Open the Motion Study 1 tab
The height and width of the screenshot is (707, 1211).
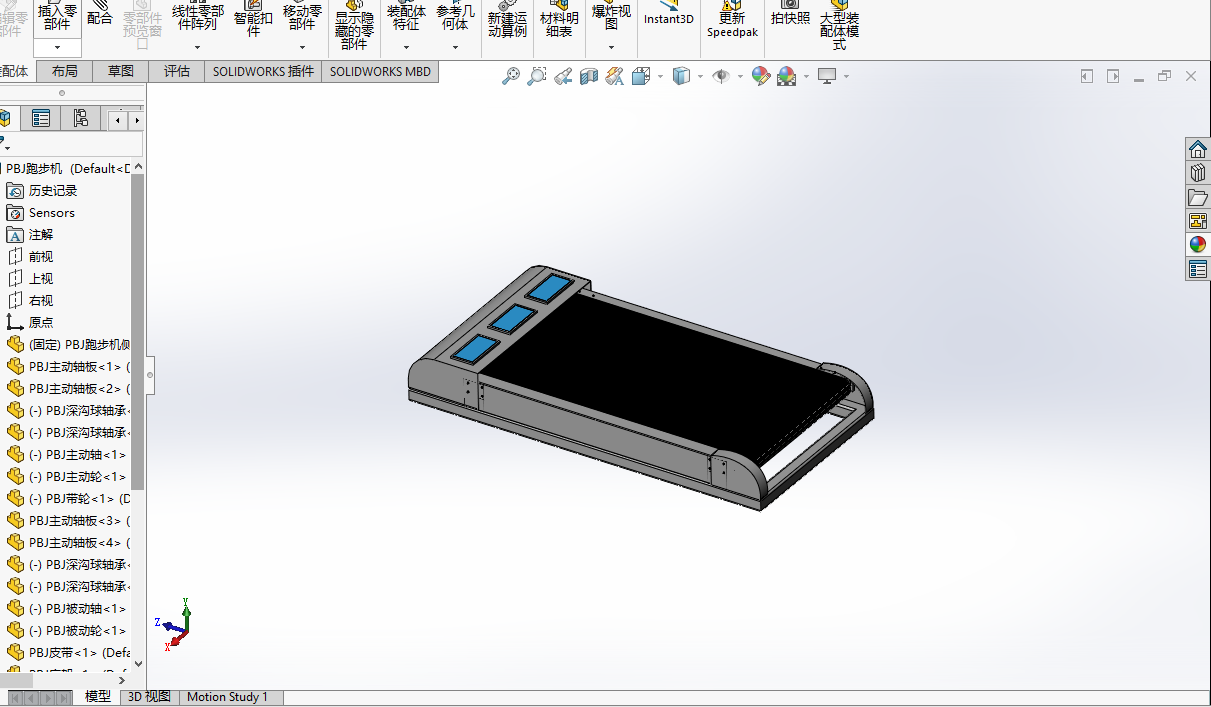[228, 697]
